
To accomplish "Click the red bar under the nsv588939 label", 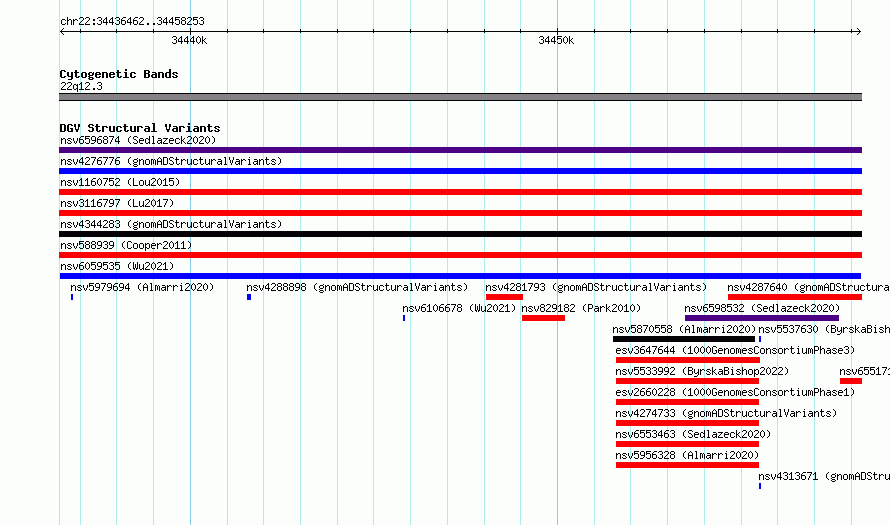I will (460, 255).
